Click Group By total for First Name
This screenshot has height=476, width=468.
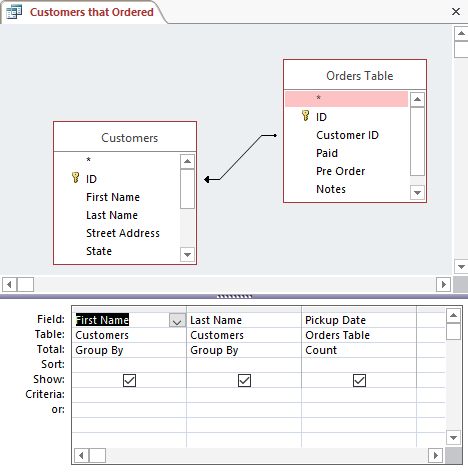click(x=129, y=350)
